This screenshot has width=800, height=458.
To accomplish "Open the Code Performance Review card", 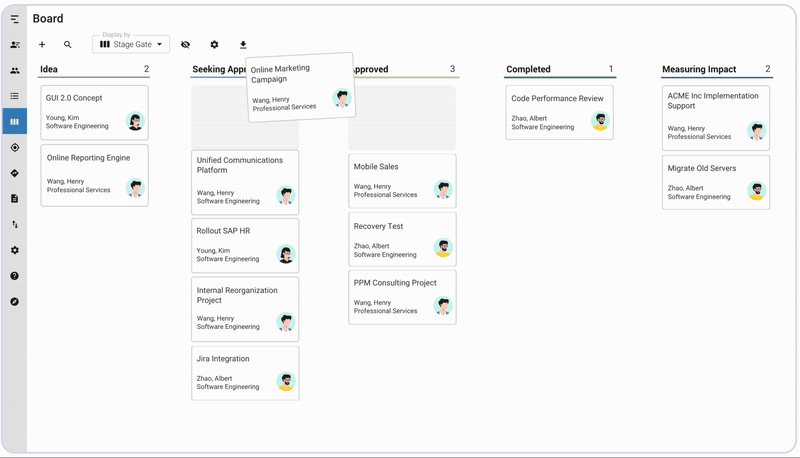I will coord(559,112).
